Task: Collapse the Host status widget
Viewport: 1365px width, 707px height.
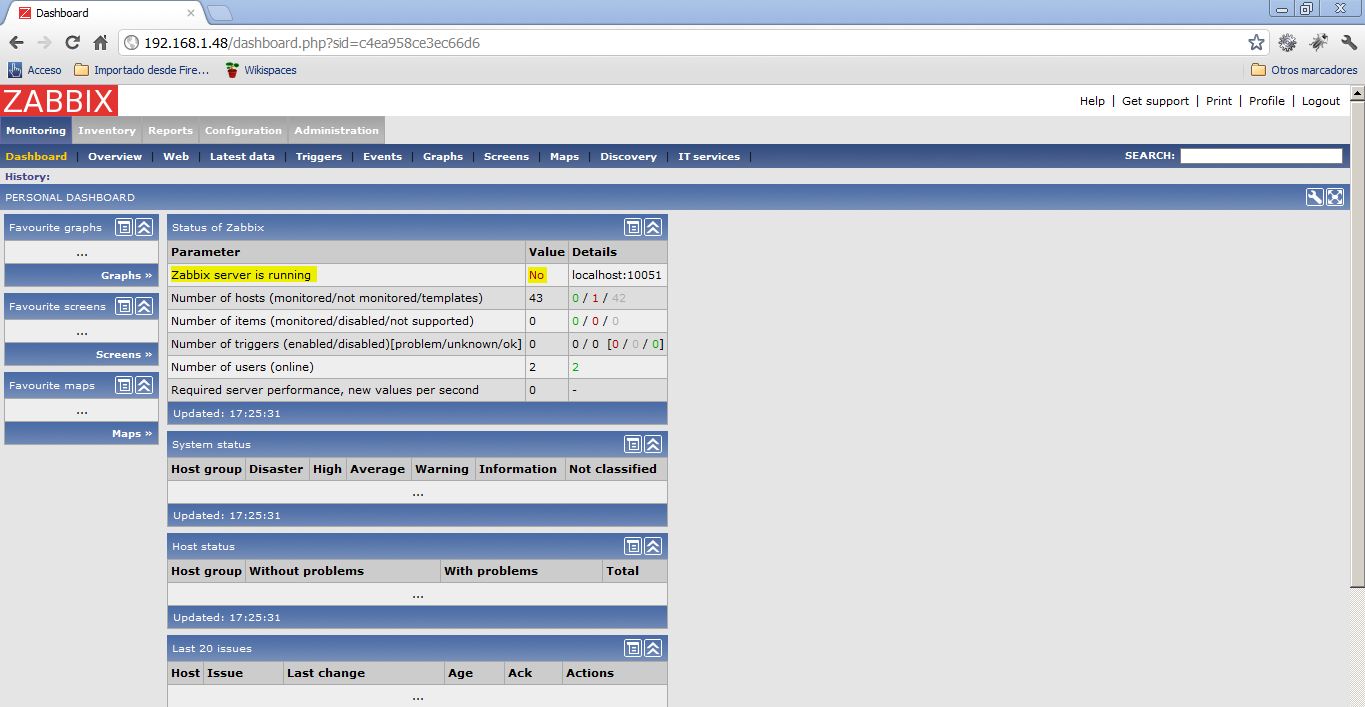Action: point(653,546)
